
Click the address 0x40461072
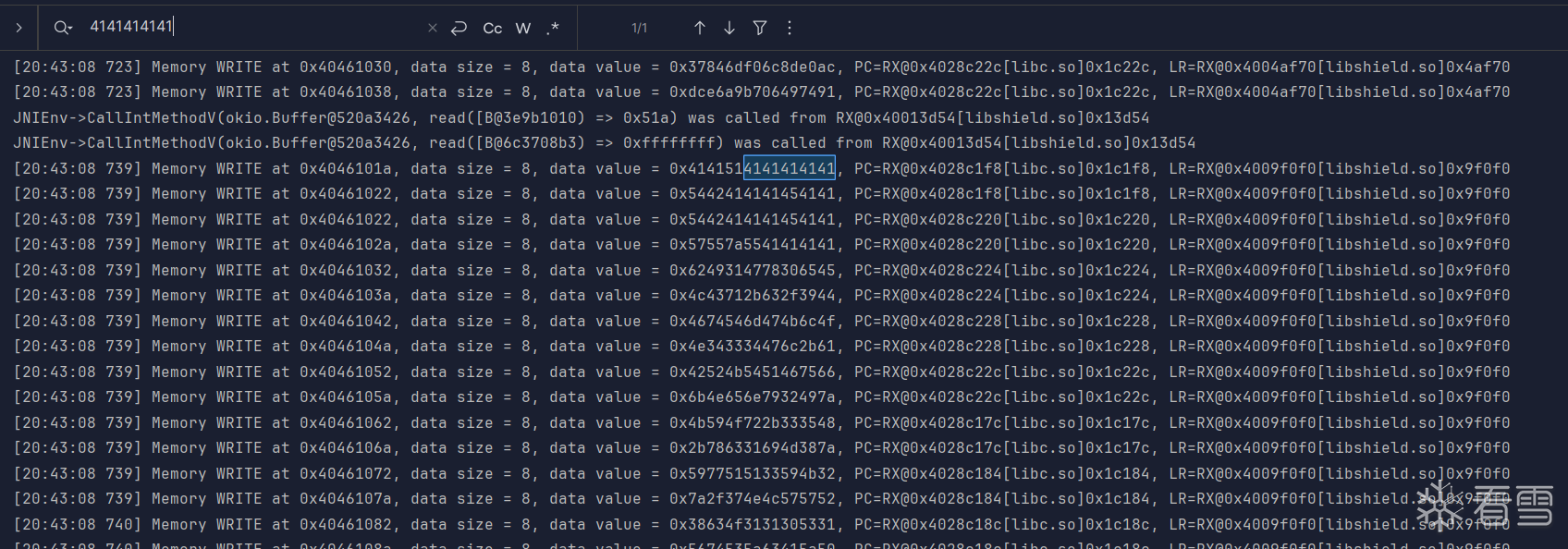pyautogui.click(x=346, y=473)
